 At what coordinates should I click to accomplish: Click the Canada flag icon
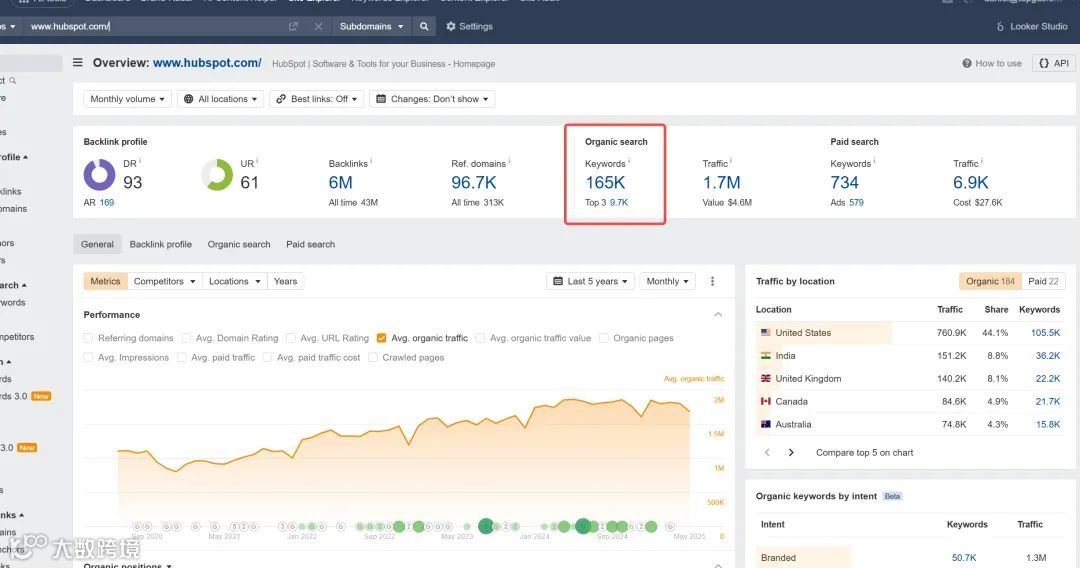[x=765, y=401]
